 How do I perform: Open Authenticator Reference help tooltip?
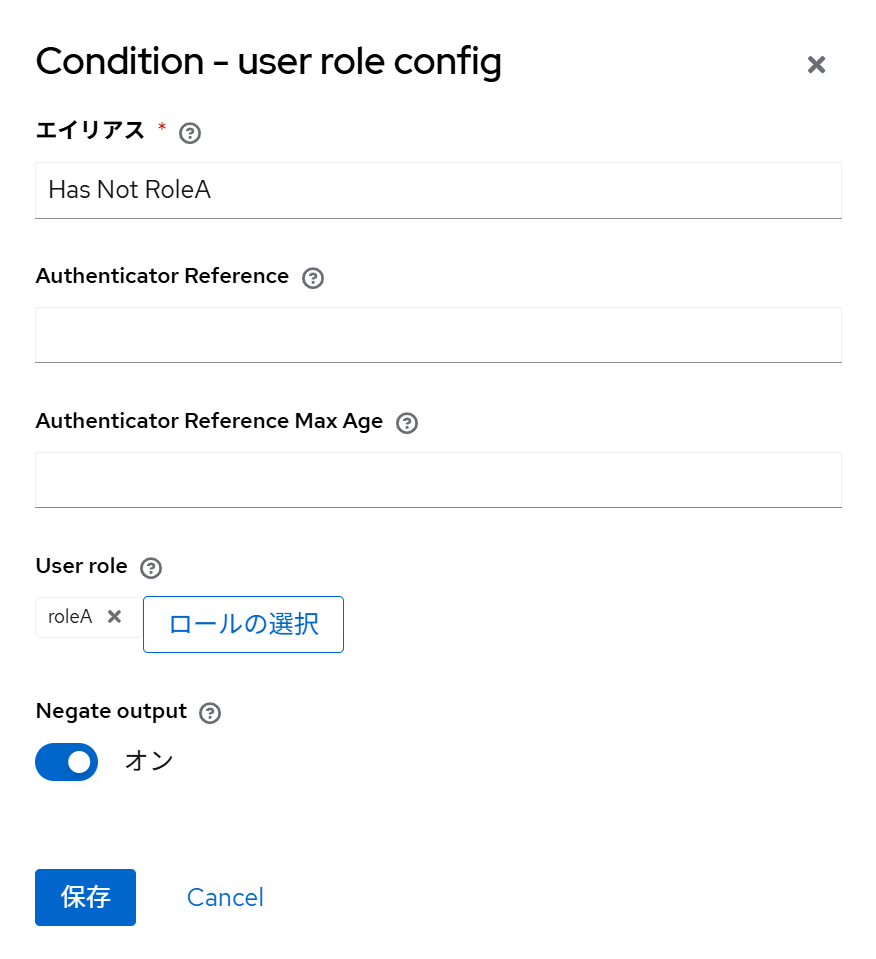tap(313, 278)
